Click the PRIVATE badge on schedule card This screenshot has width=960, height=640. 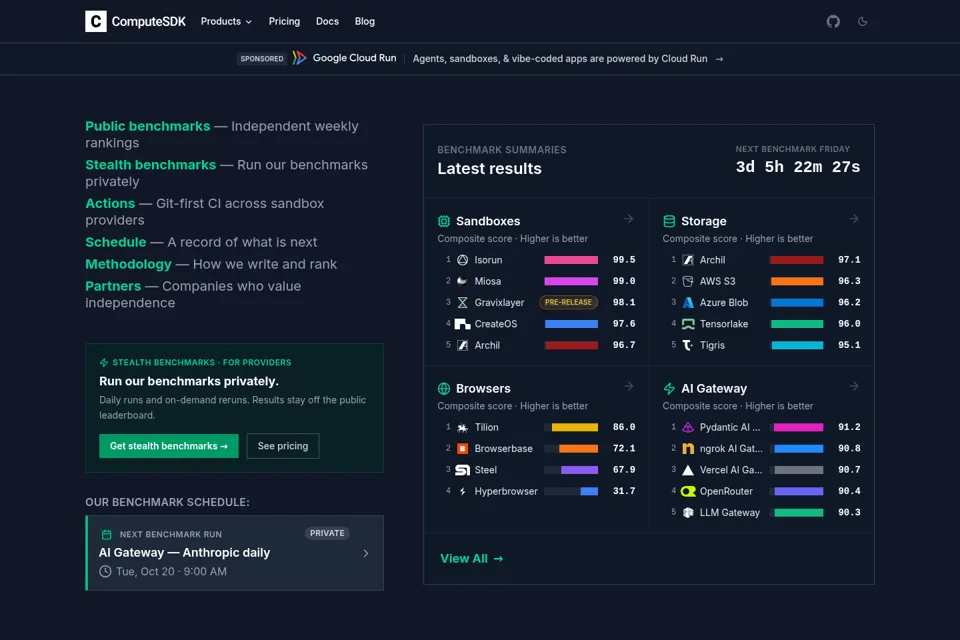[x=327, y=533]
